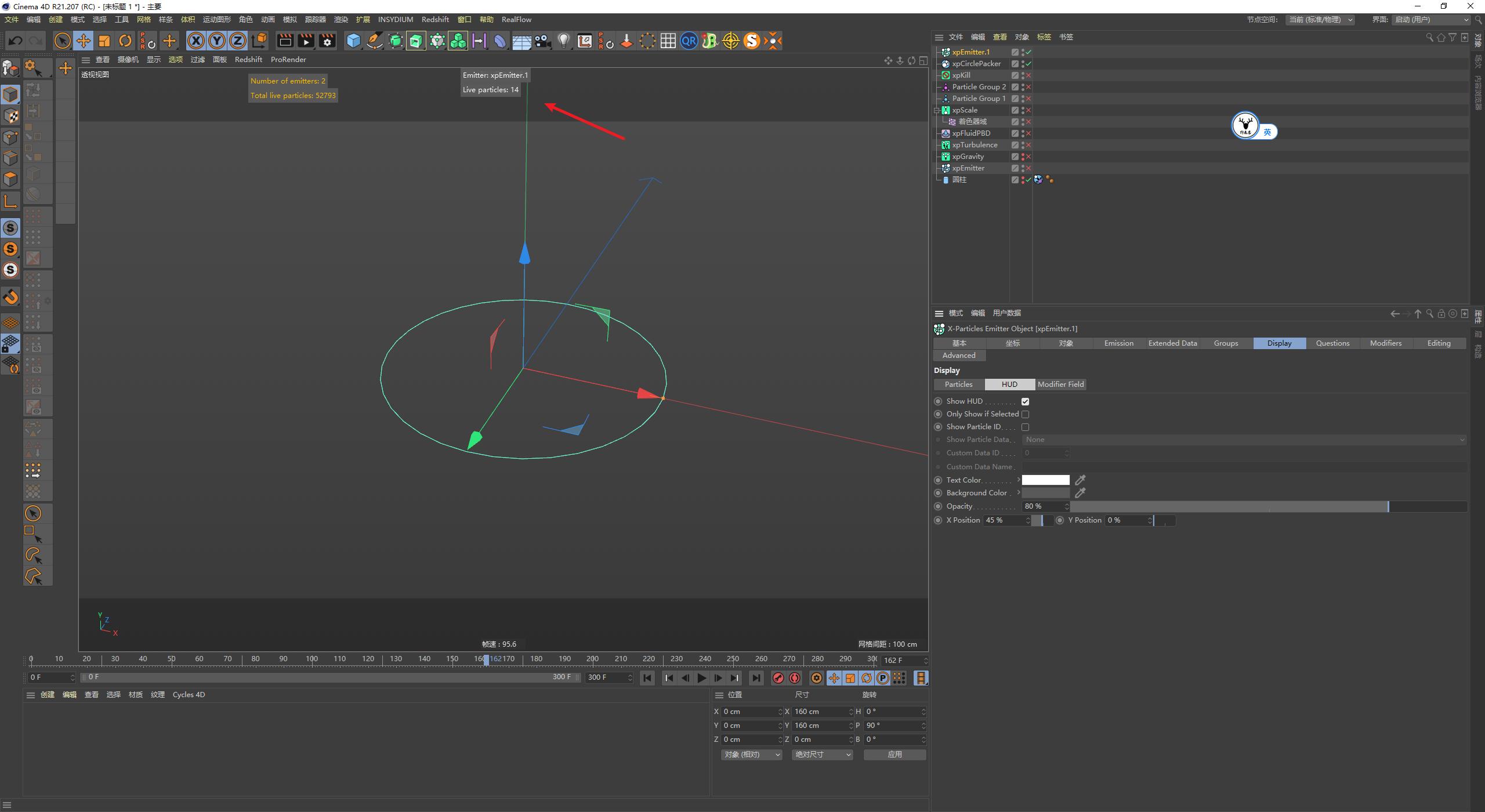1485x812 pixels.
Task: Click the Advanced button in emitter attributes
Action: pos(958,355)
